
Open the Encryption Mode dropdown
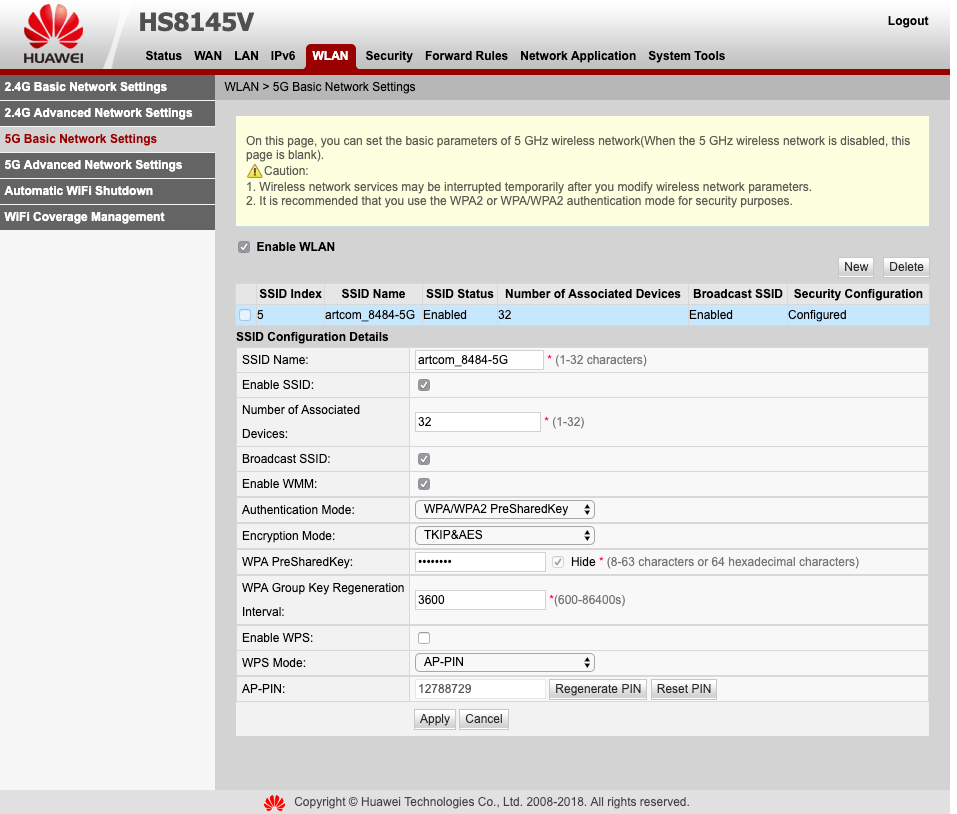[x=505, y=536]
